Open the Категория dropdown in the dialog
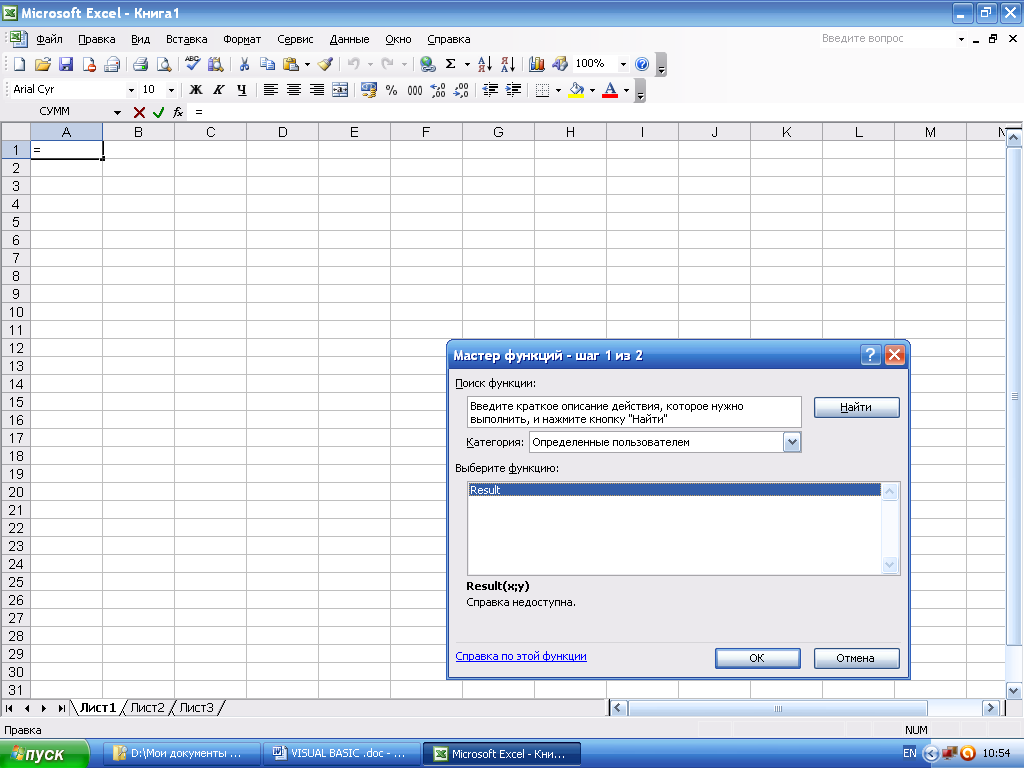Screen dimensions: 1024x768 click(792, 442)
